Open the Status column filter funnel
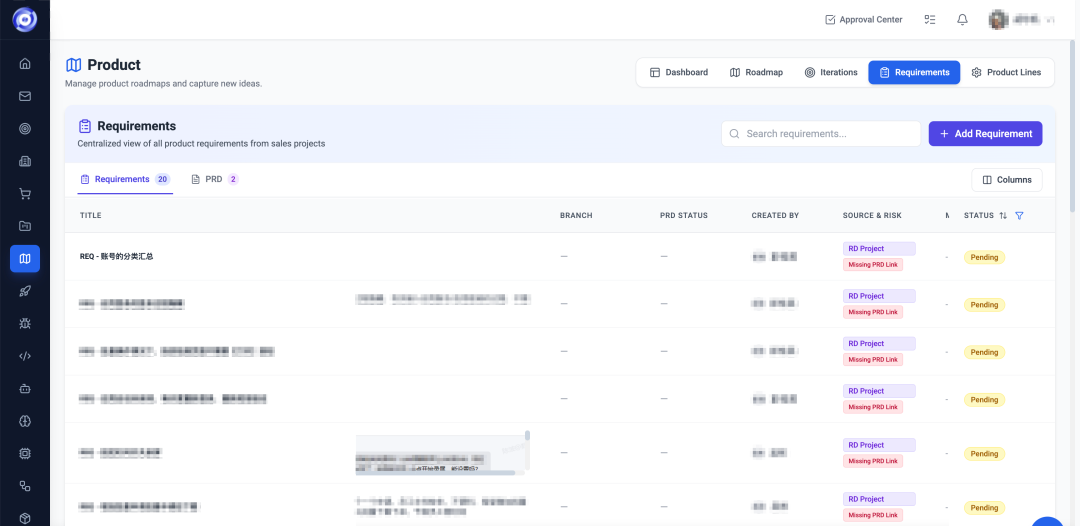This screenshot has height=526, width=1080. [x=1019, y=215]
